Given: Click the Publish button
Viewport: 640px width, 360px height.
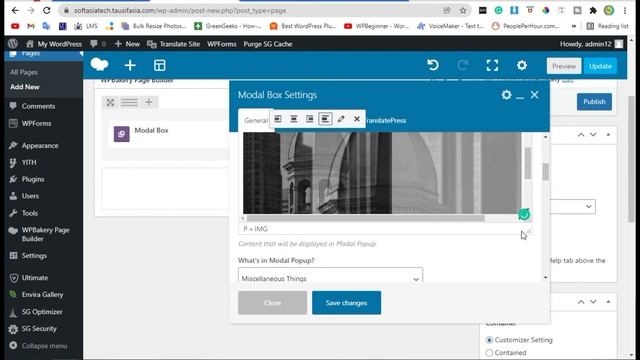Looking at the screenshot, I should [594, 102].
